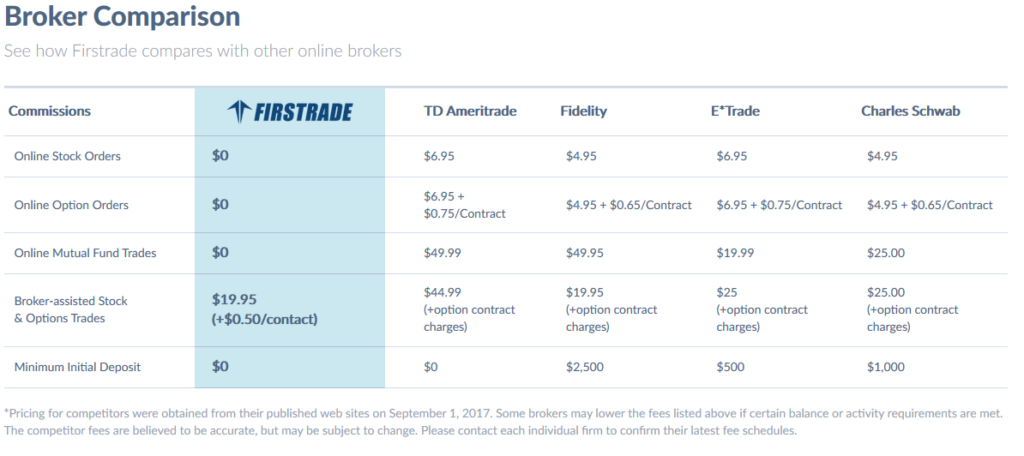Click the Charles Schwab column header
The width and height of the screenshot is (1024, 456).
pos(910,111)
